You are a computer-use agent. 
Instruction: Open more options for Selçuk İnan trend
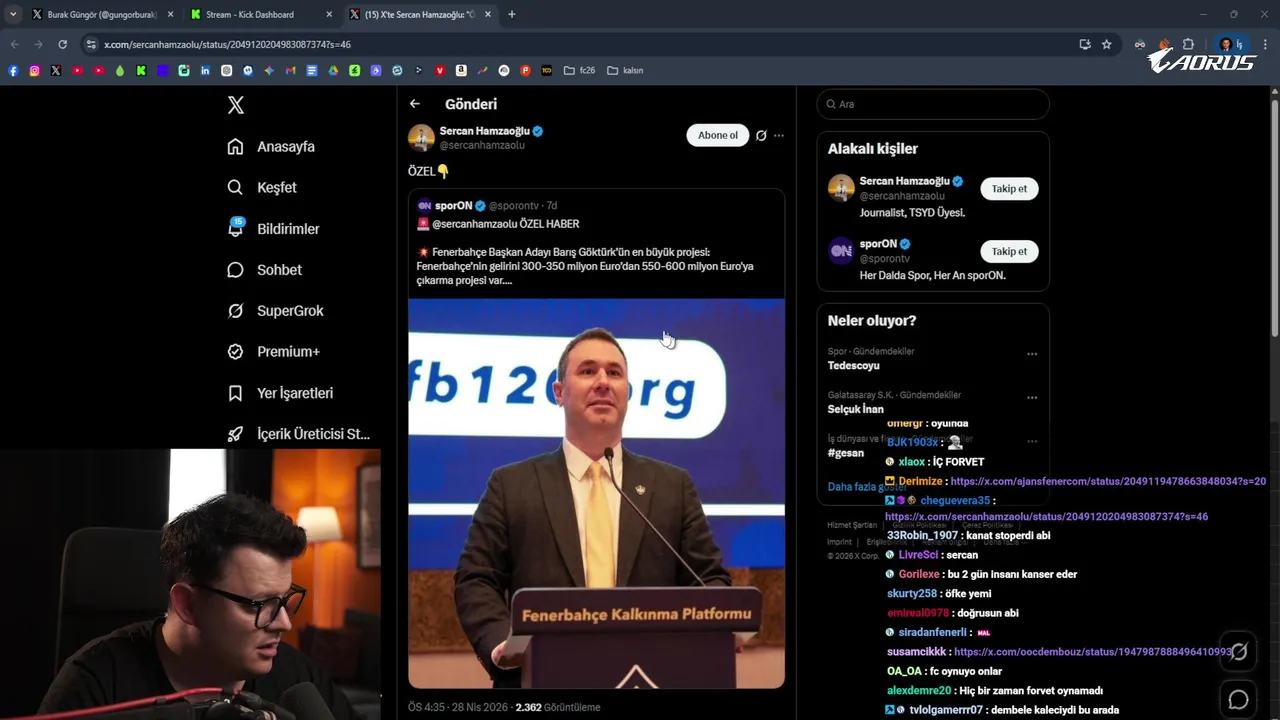click(x=1032, y=397)
